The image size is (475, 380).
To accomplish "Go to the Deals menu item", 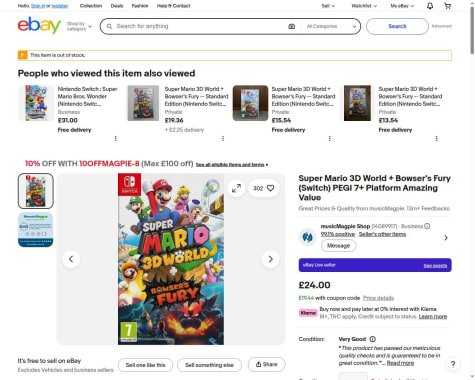I will pyautogui.click(x=117, y=6).
